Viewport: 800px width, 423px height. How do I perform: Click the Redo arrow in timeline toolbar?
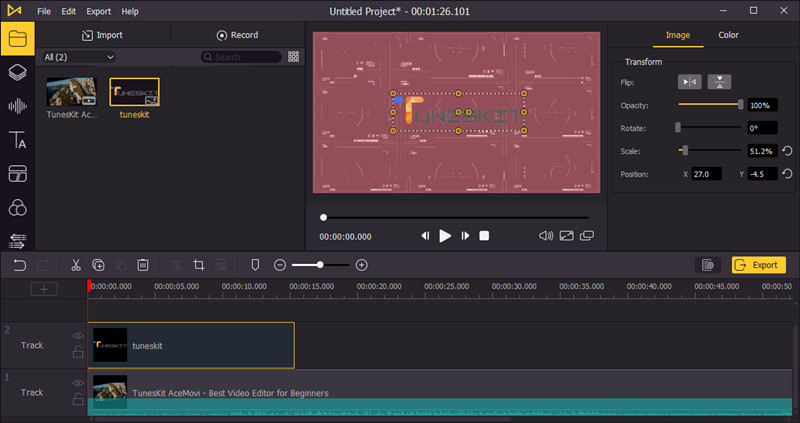tap(43, 265)
